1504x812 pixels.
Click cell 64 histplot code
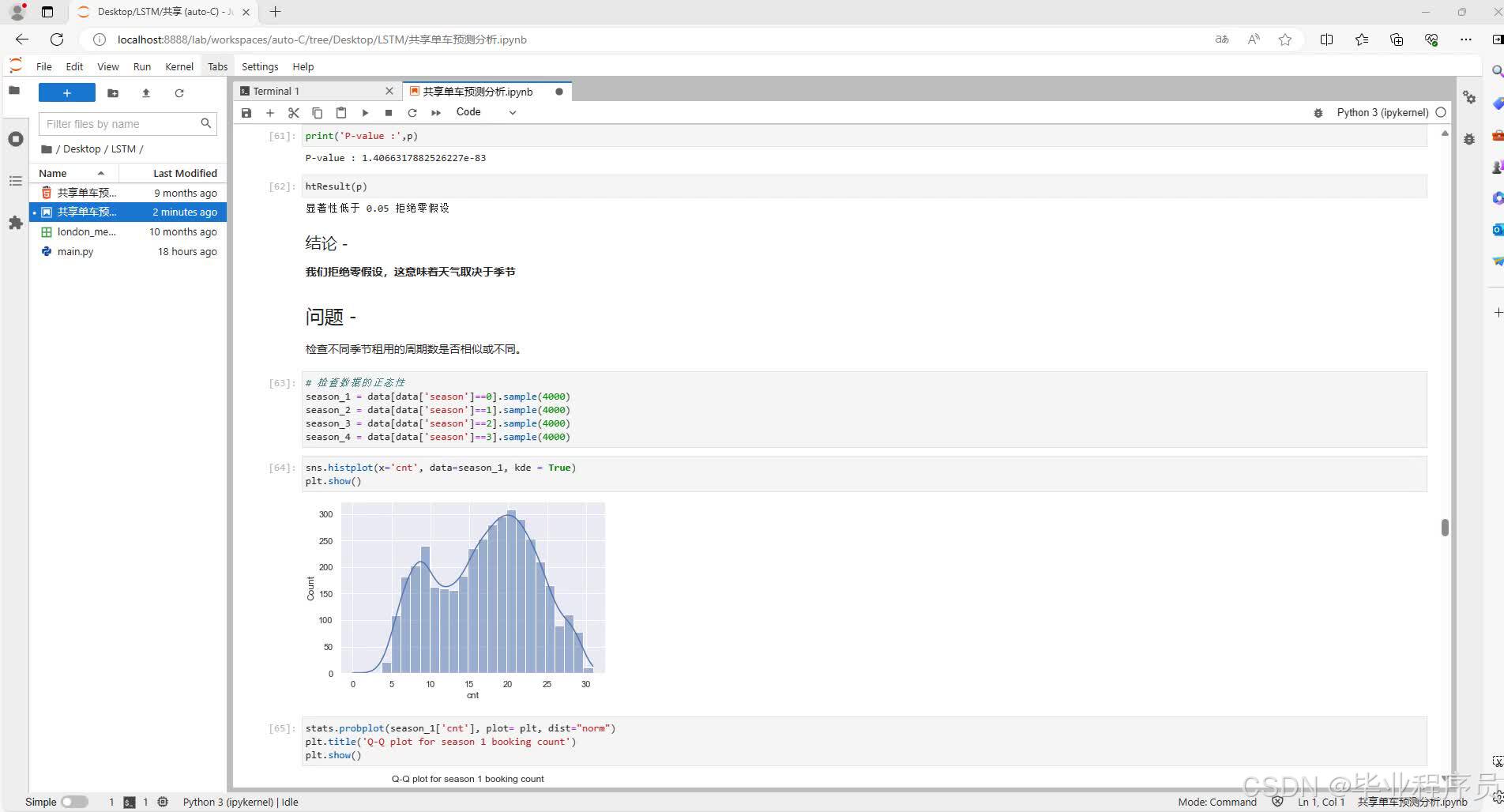pos(864,474)
